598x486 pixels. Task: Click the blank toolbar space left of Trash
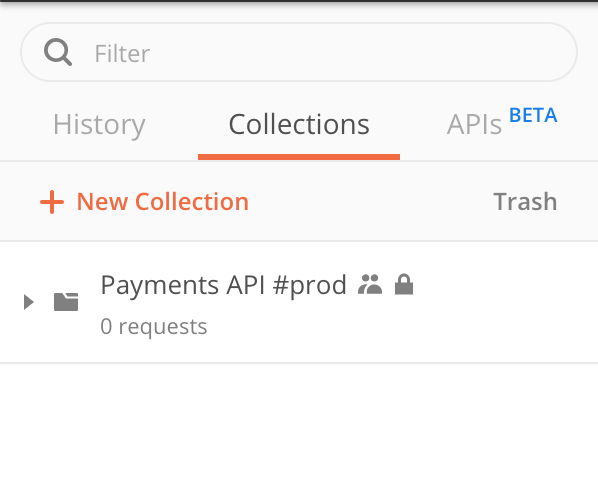point(371,201)
